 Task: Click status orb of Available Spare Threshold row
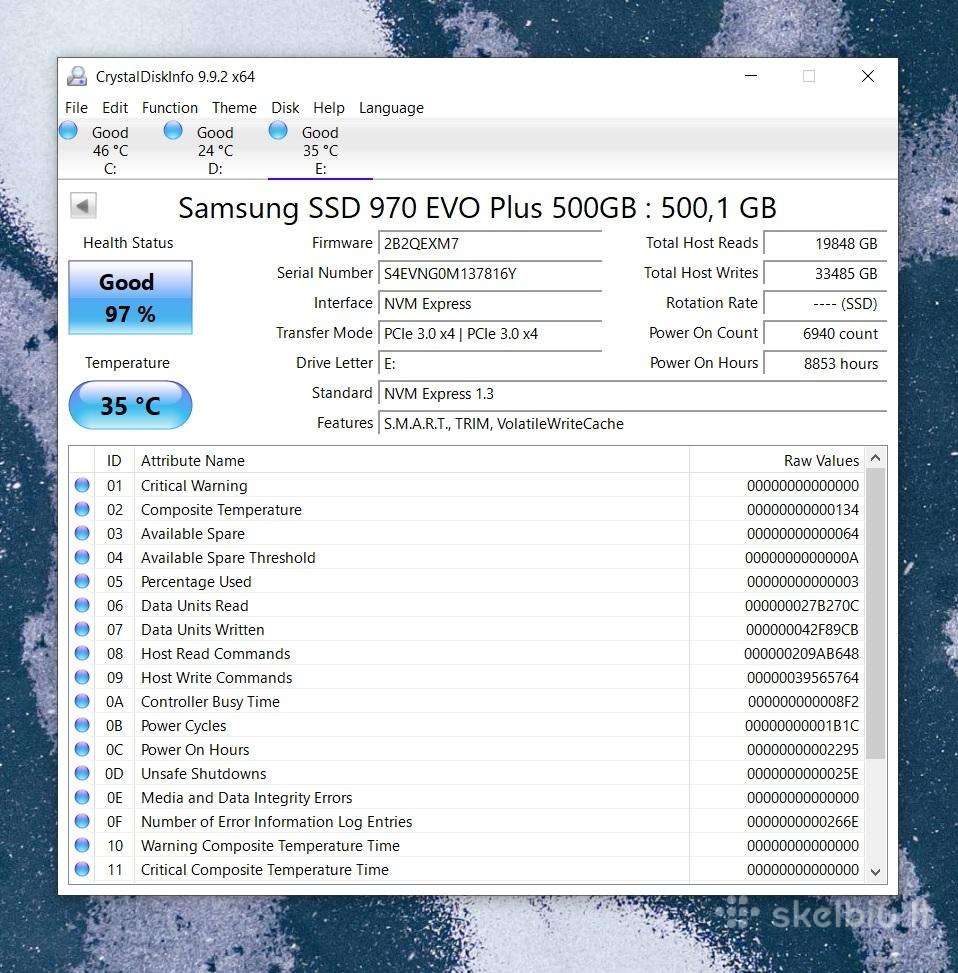pos(82,557)
